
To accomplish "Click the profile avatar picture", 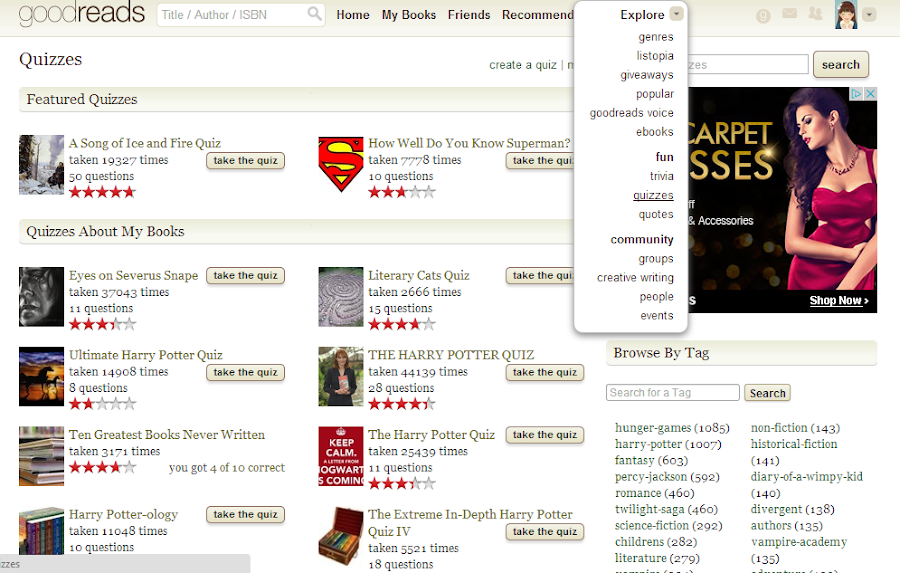I will [846, 14].
